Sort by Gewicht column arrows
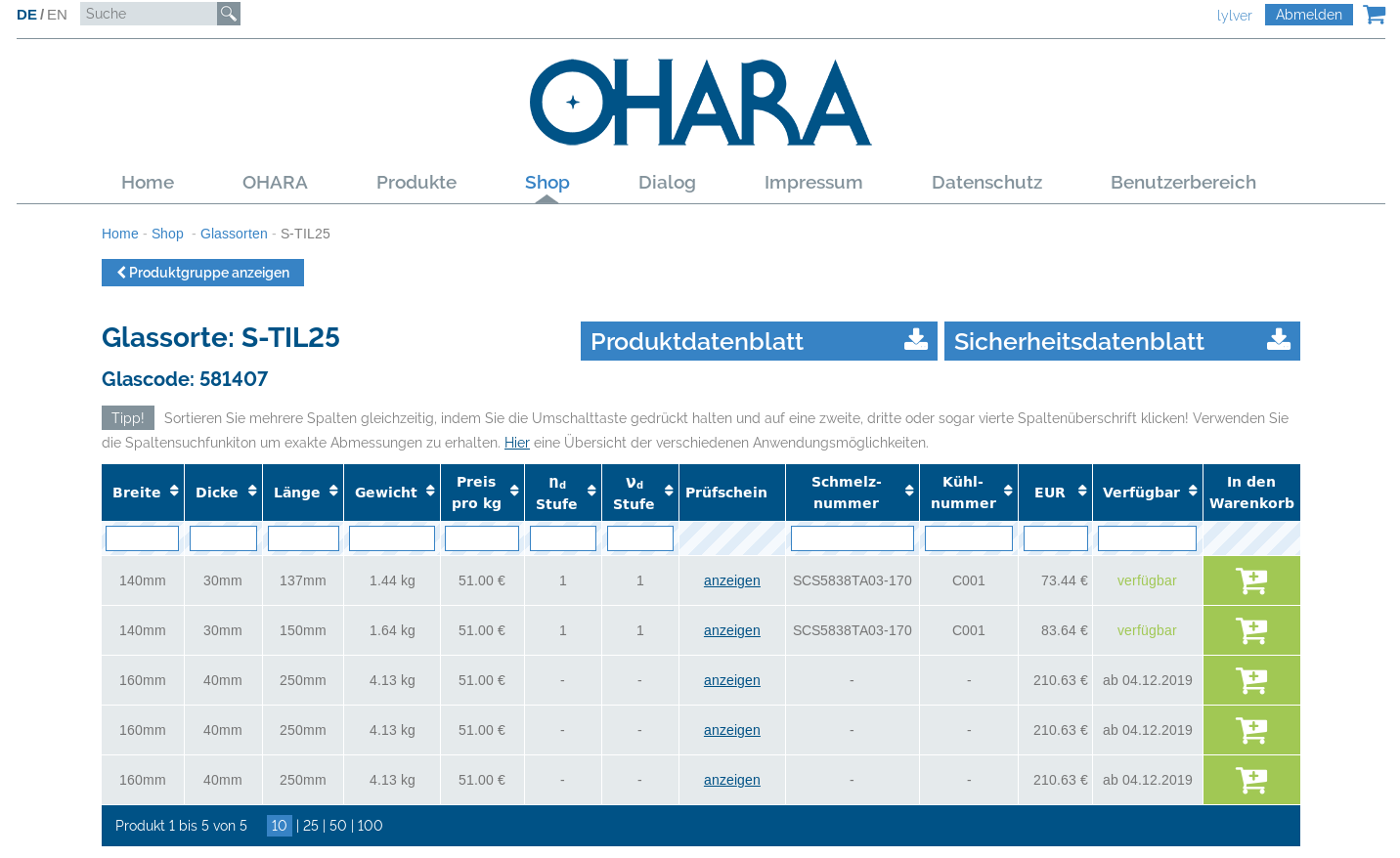This screenshot has height=858, width=1400. (x=430, y=491)
